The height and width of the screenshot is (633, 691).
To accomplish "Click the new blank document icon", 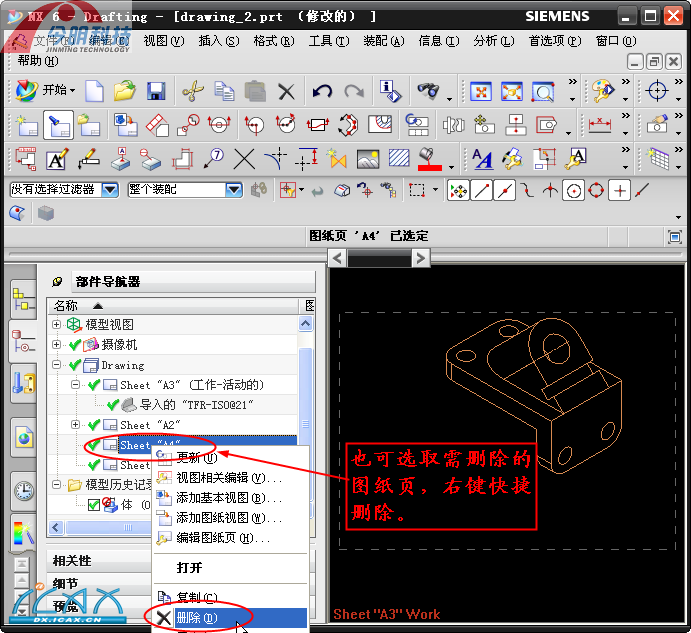I will pos(94,92).
